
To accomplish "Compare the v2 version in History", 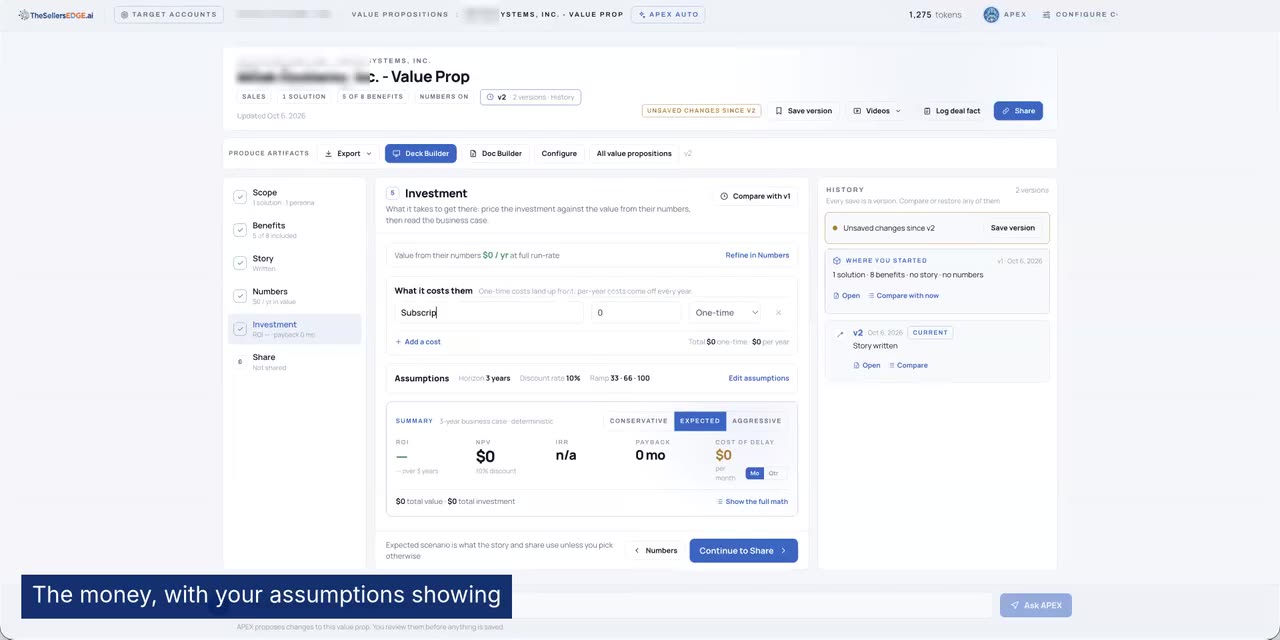I will point(908,366).
